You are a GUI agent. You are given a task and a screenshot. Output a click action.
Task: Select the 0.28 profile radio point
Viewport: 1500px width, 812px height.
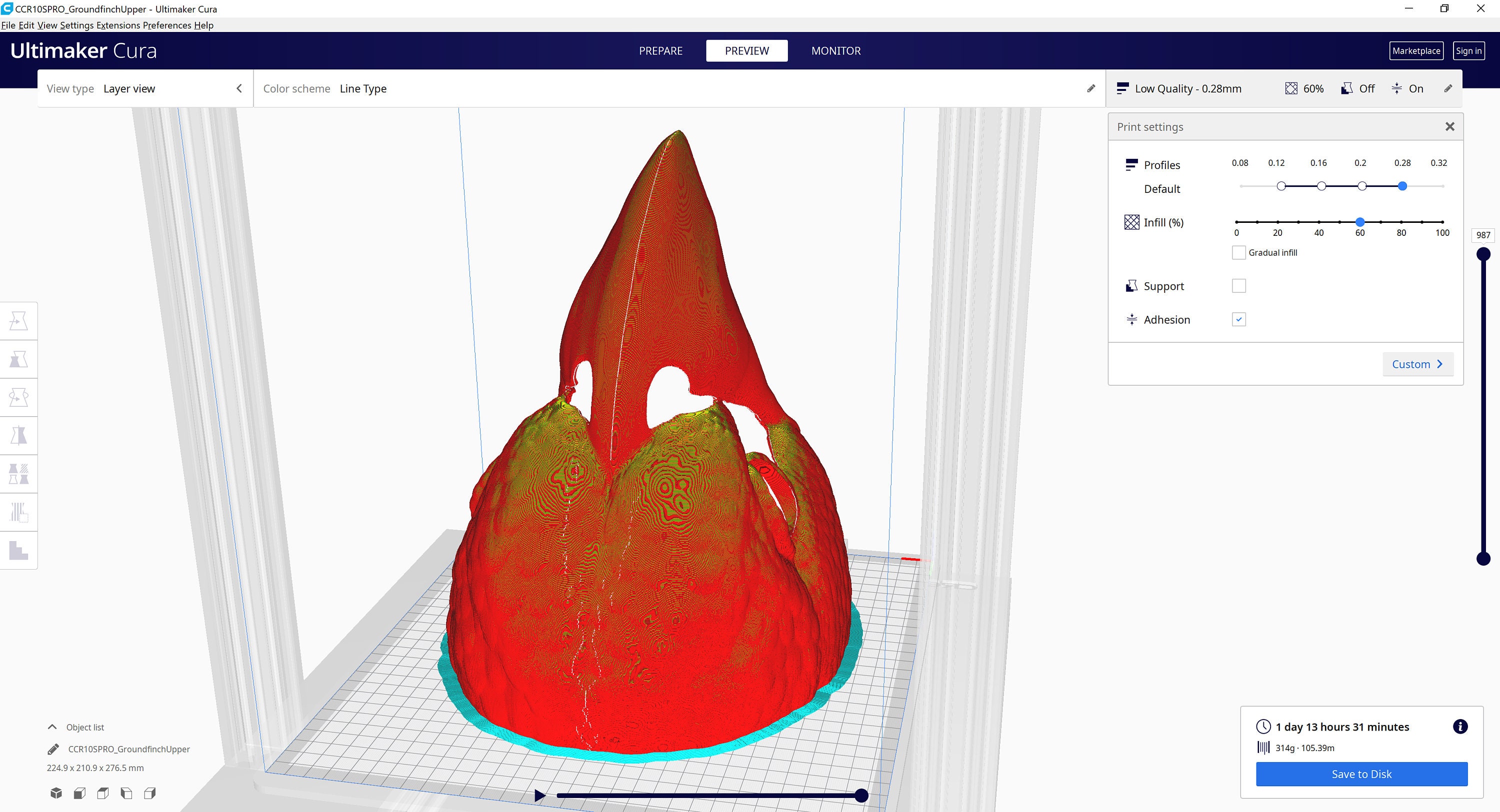(1402, 186)
